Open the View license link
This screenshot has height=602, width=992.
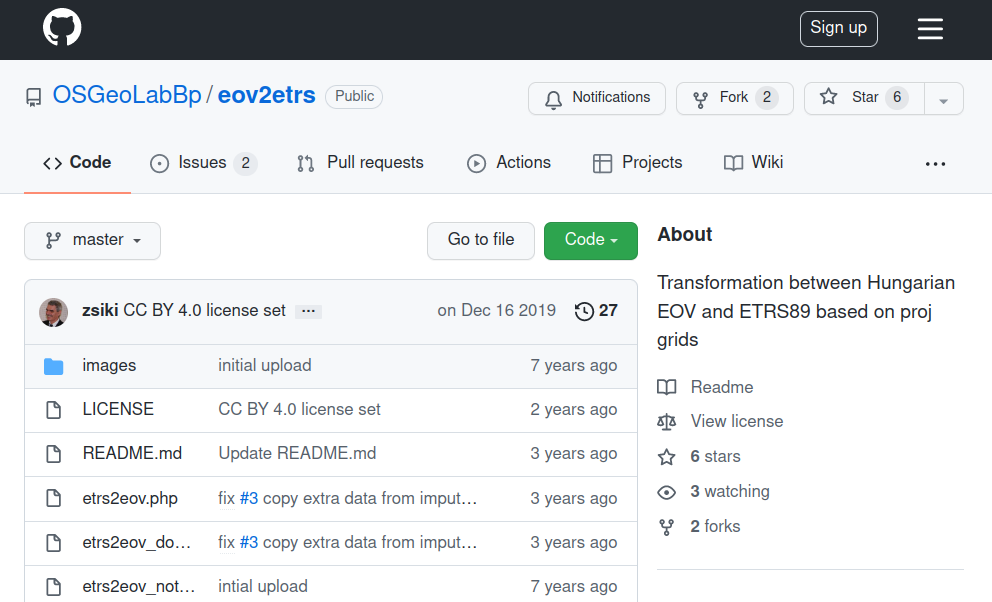point(737,421)
